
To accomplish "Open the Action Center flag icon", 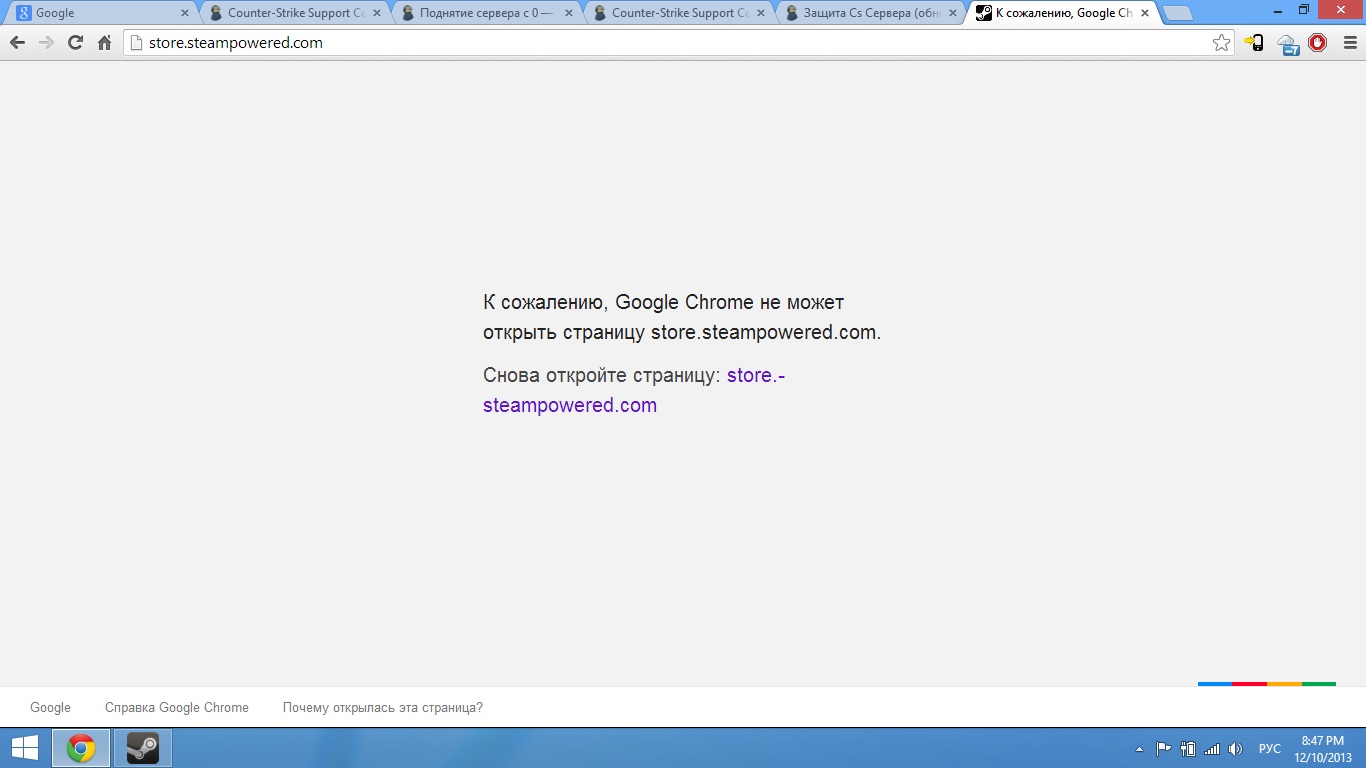I will coord(1163,748).
